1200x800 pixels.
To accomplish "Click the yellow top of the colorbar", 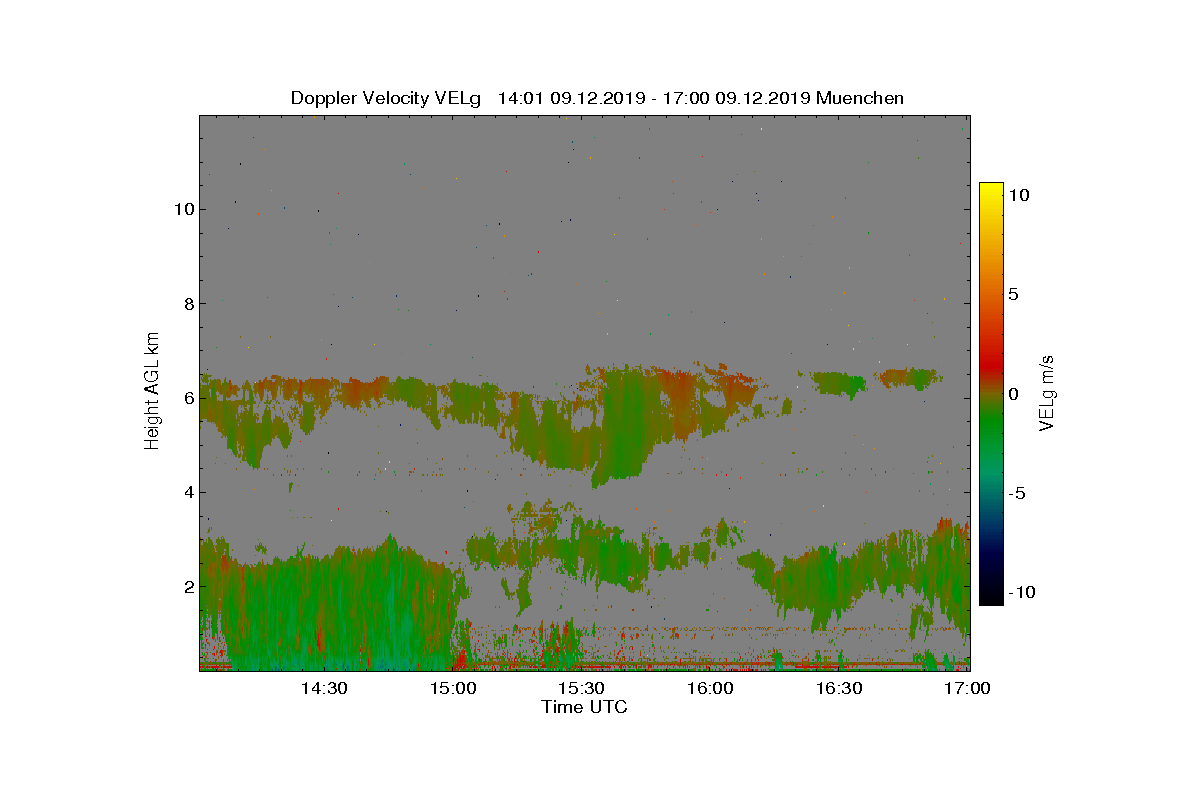I will tap(991, 192).
